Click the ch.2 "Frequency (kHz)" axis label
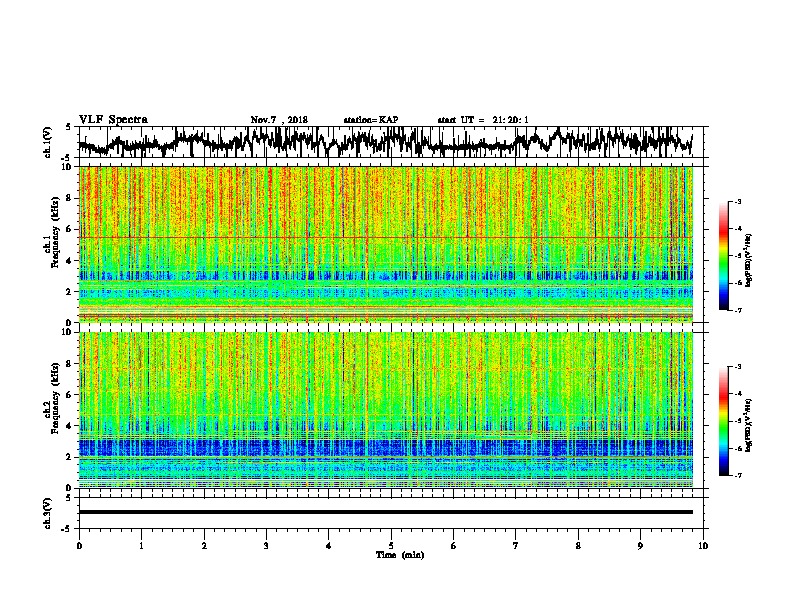 click(x=54, y=398)
